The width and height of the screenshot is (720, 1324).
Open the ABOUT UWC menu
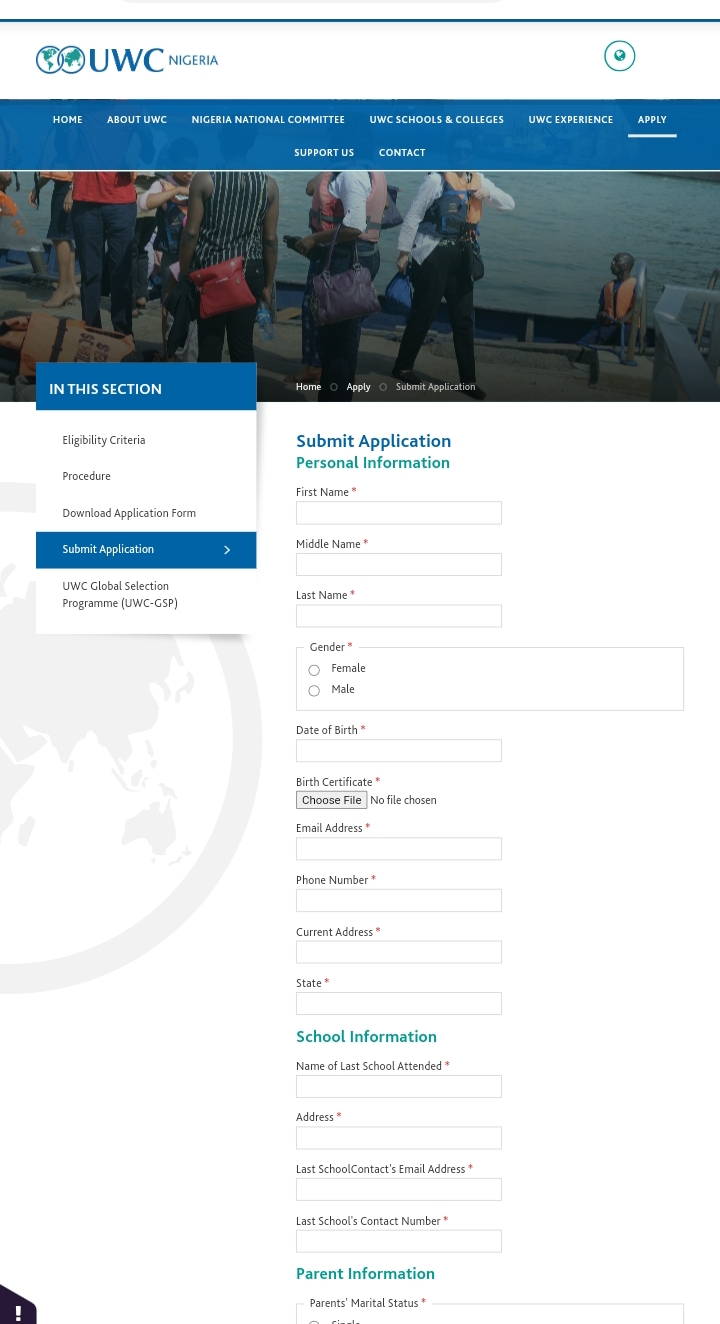pos(137,120)
